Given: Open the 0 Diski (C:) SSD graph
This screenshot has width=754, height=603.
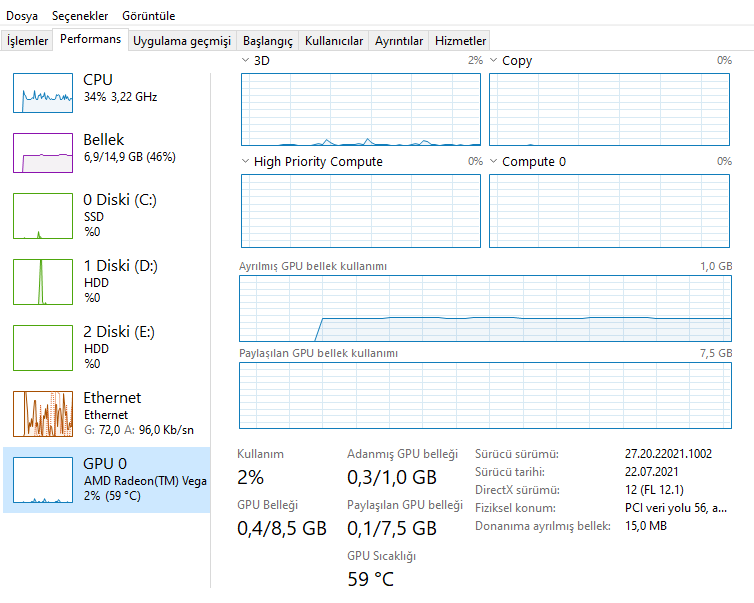Looking at the screenshot, I should [x=43, y=216].
